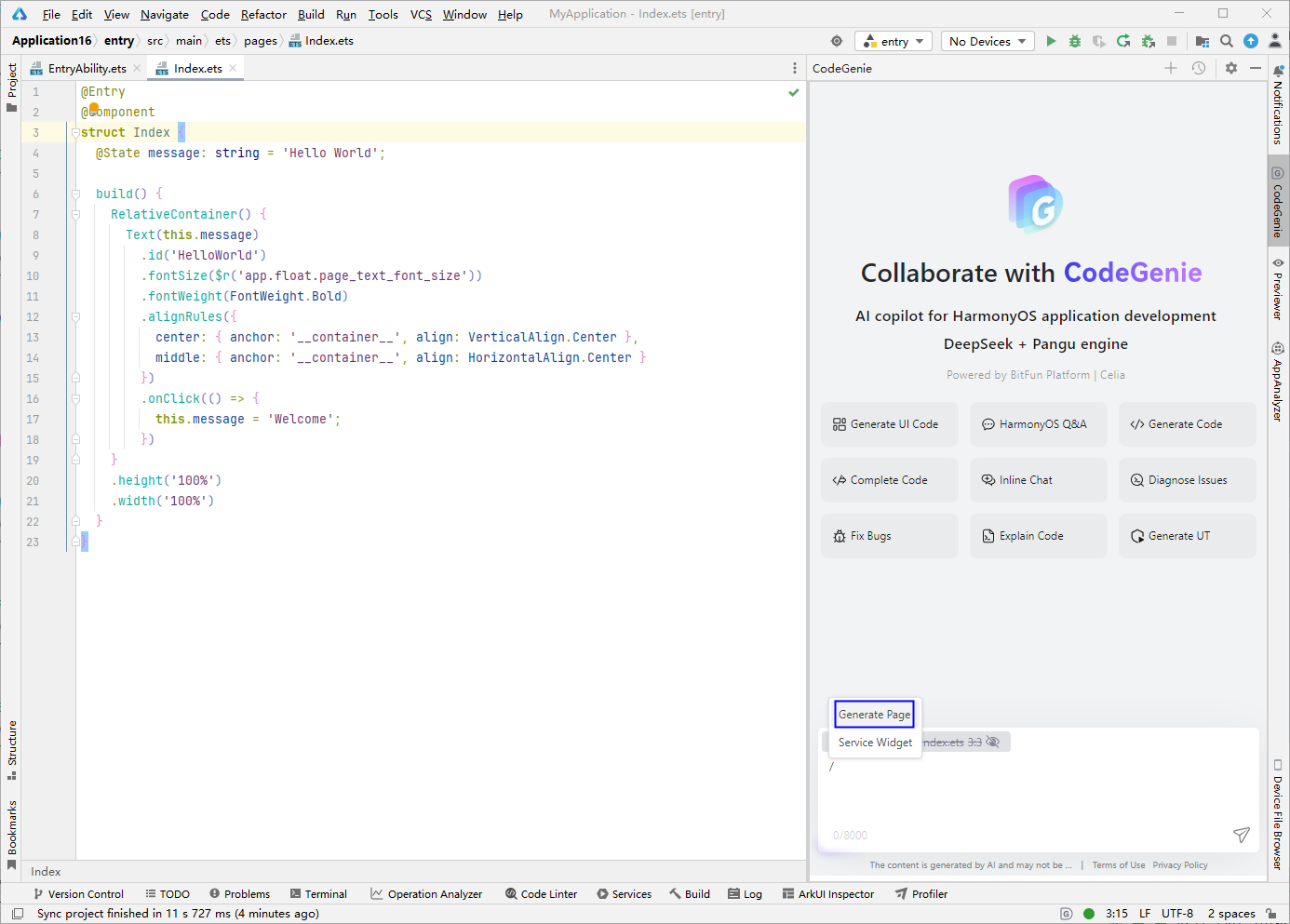Open the File menu
Screen dimensions: 1290x924
51,14
